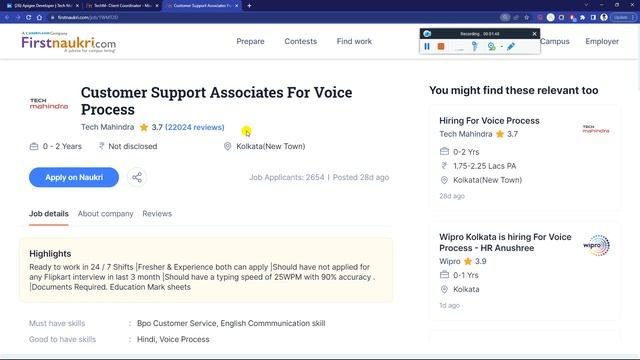Close the Apigee Developer tab

point(77,6)
